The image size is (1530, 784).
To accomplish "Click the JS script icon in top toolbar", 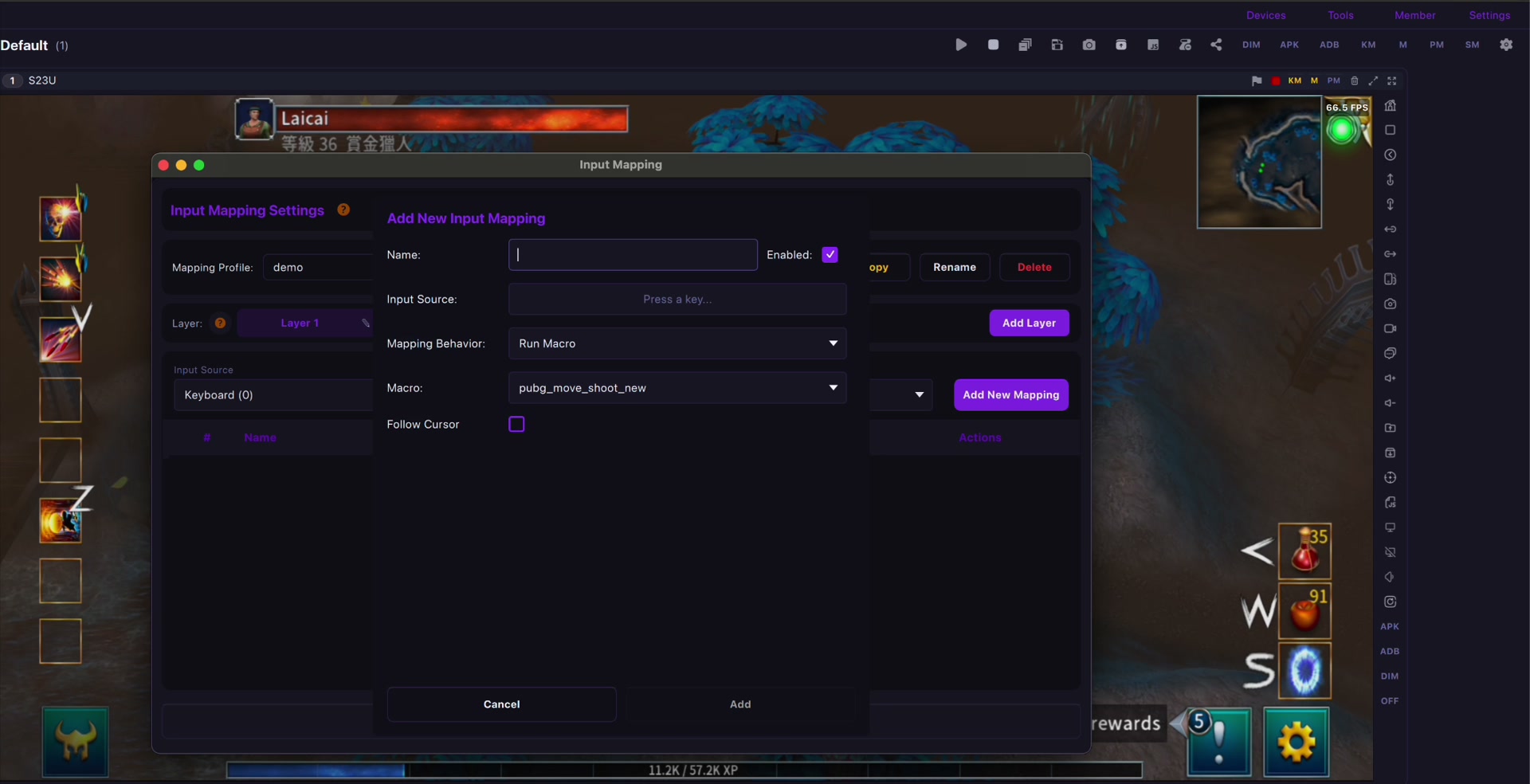I will (x=1153, y=45).
